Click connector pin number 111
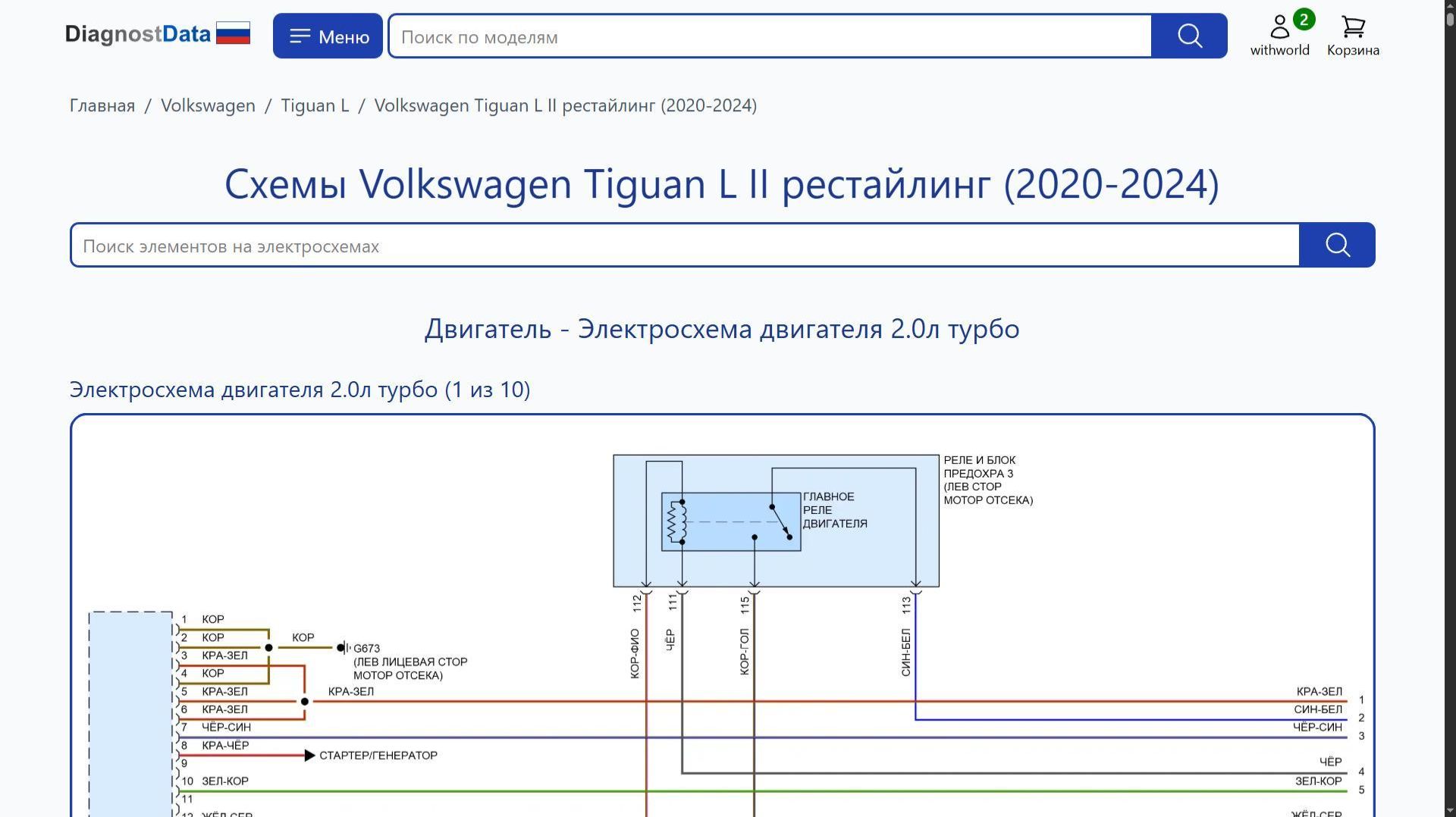This screenshot has height=817, width=1456. coord(672,603)
